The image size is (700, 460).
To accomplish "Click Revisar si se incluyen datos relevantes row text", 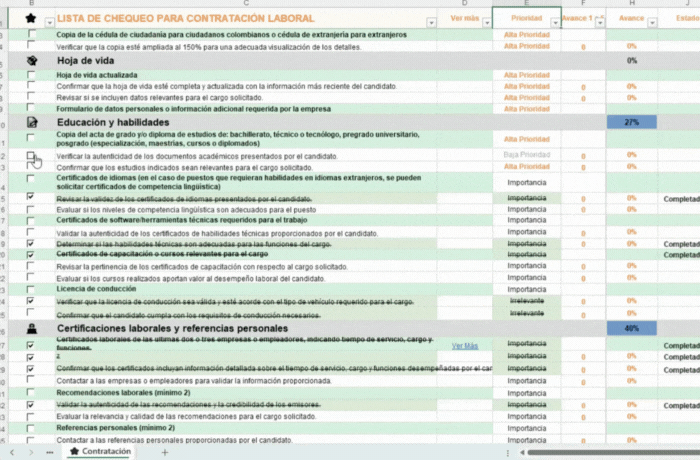I will pos(159,97).
